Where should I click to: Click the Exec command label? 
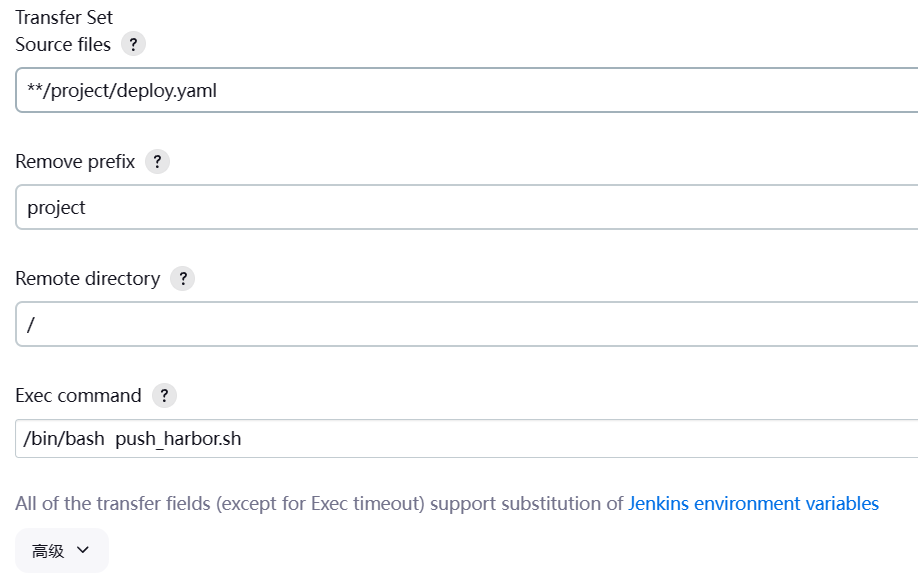[x=78, y=395]
